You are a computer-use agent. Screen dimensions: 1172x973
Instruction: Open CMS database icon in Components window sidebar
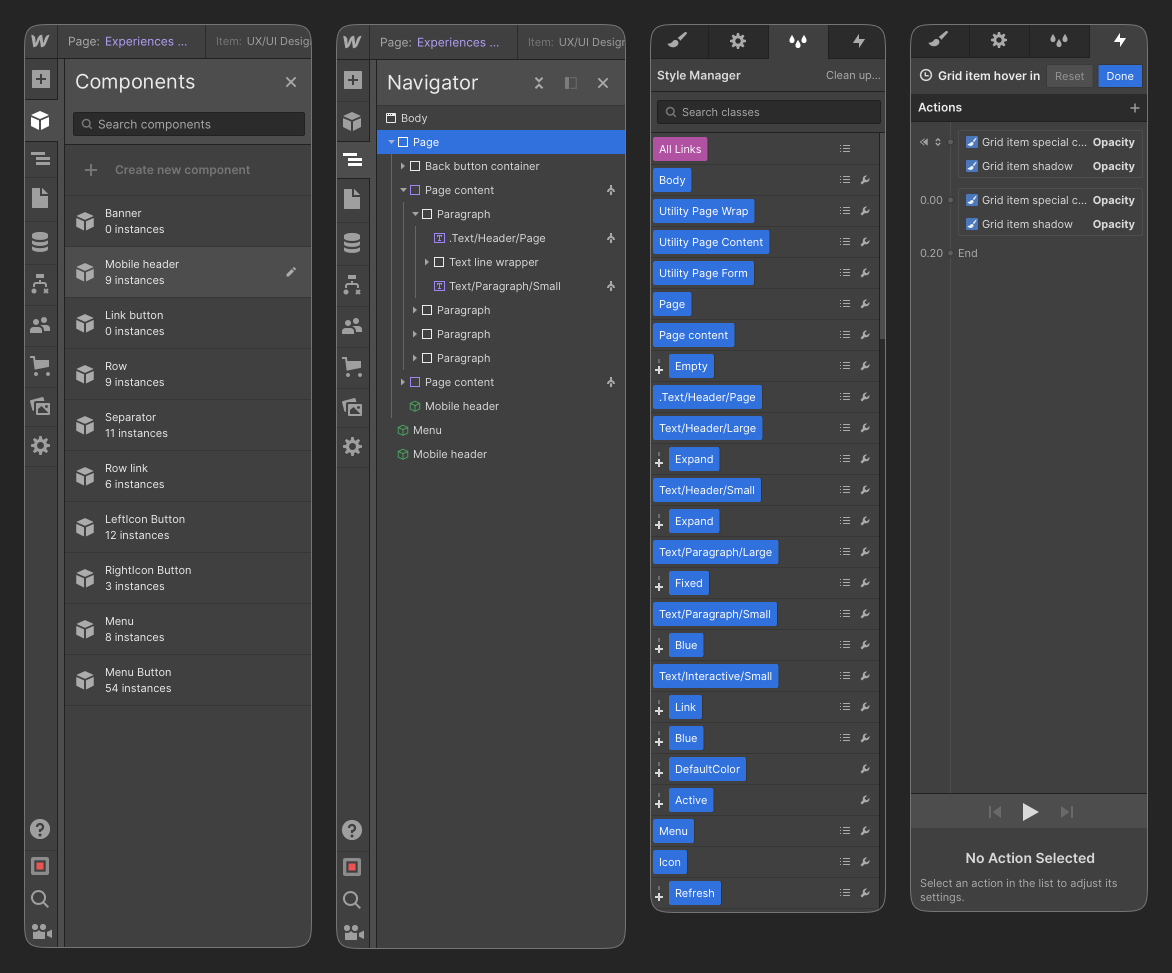pyautogui.click(x=40, y=242)
